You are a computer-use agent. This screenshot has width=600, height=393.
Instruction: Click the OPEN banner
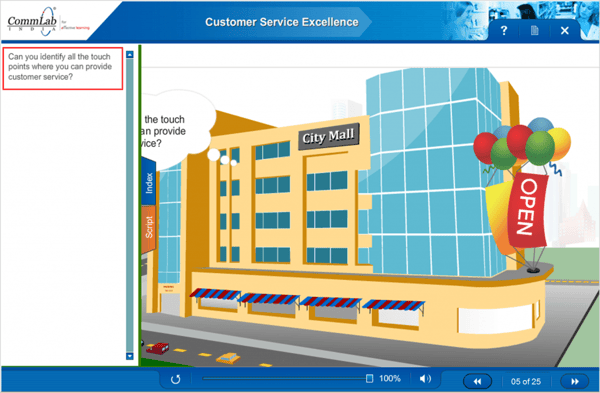[x=528, y=209]
